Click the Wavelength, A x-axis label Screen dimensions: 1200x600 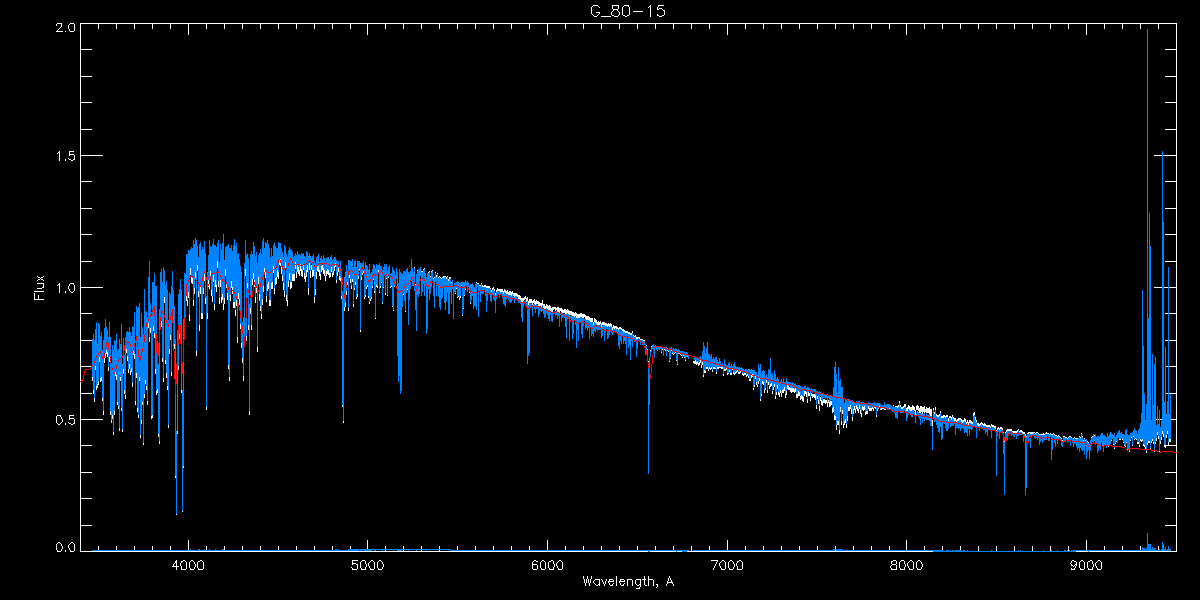coord(627,581)
